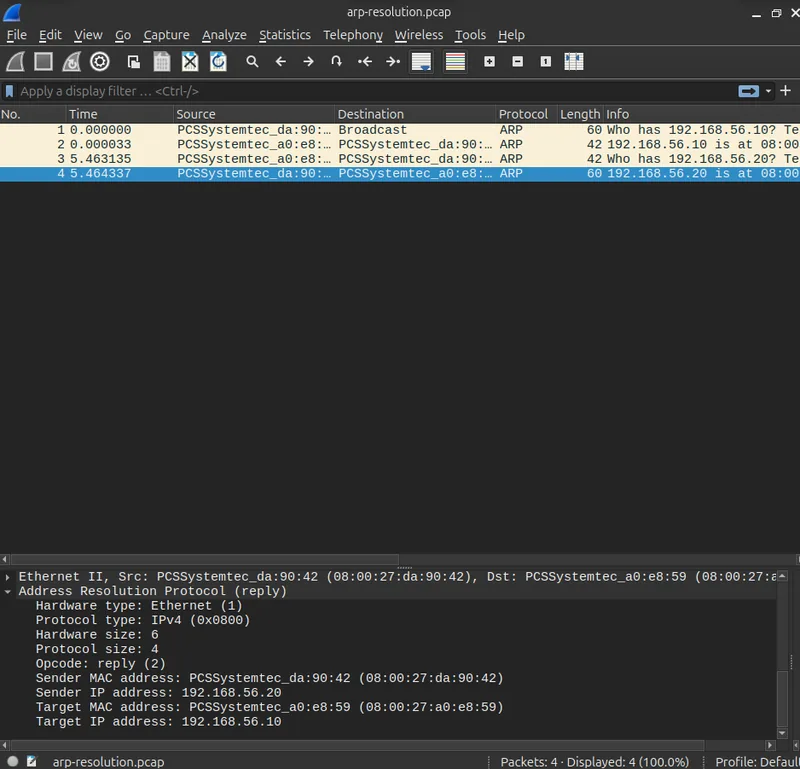This screenshot has height=769, width=800.
Task: Open the View menu
Action: (88, 35)
